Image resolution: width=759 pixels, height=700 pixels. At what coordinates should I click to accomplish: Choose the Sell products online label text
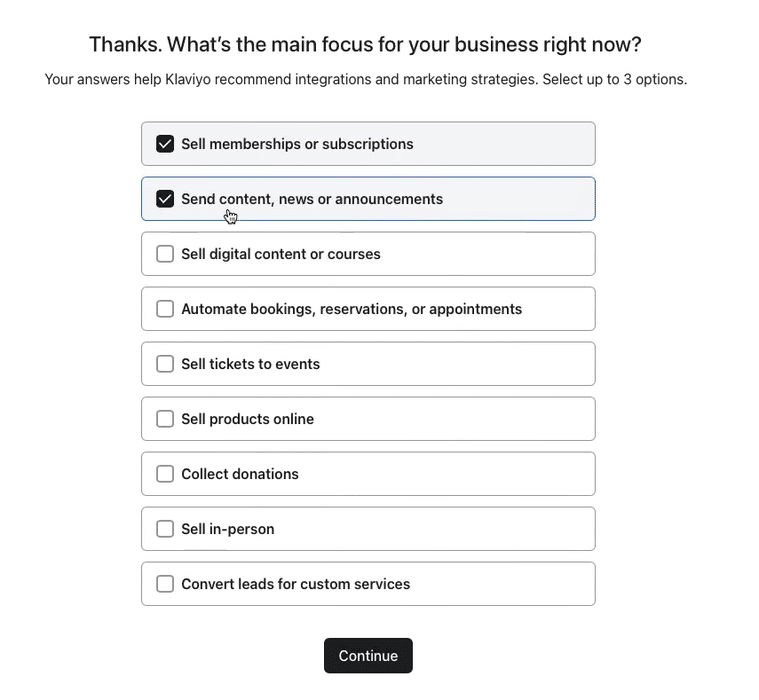247,419
